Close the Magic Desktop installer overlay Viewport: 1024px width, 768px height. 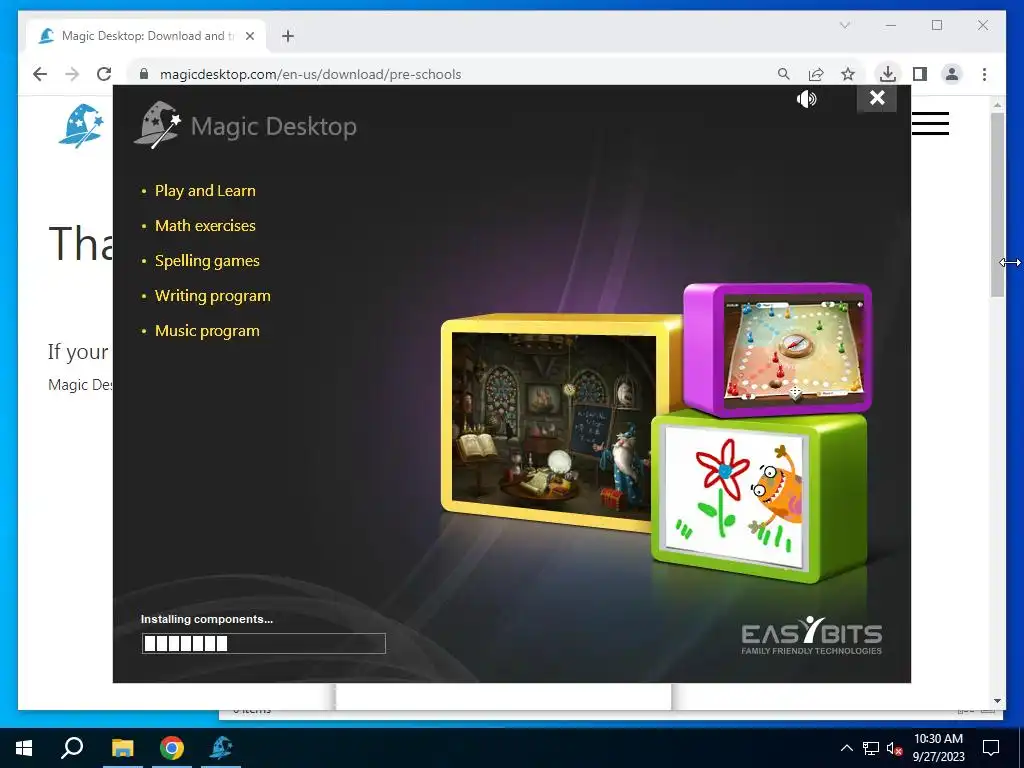877,98
